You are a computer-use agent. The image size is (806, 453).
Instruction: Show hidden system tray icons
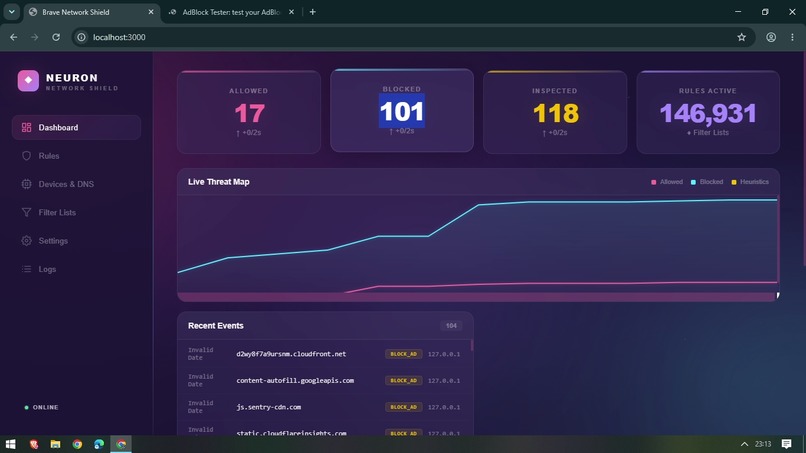click(744, 444)
